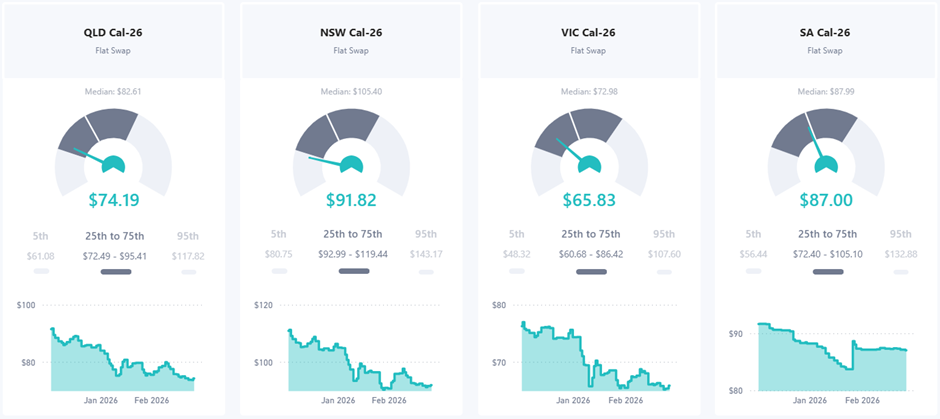
Task: Click the $91.82 NSW price value
Action: [351, 200]
